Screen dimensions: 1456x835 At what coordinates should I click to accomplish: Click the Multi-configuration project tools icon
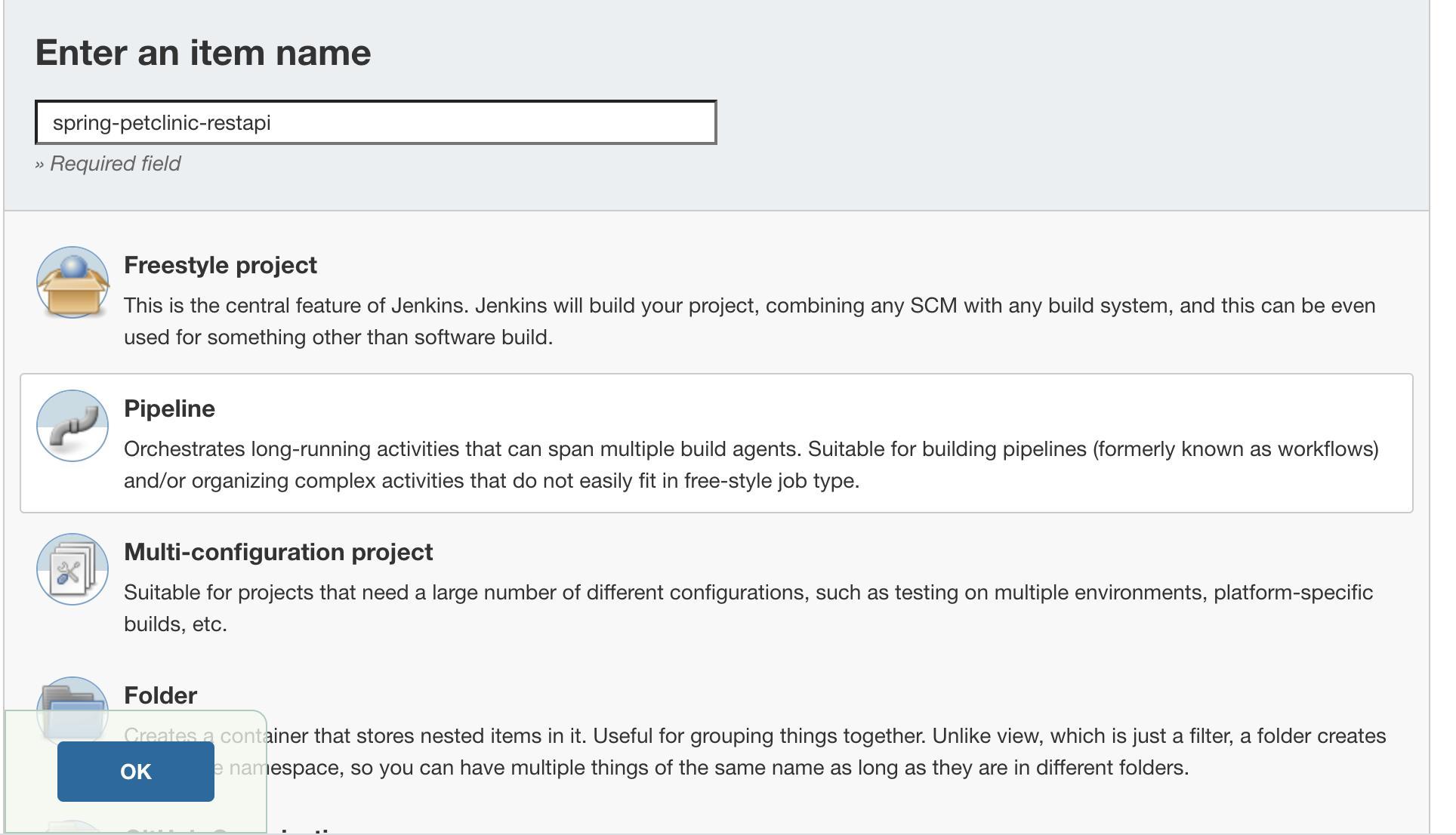[x=72, y=569]
